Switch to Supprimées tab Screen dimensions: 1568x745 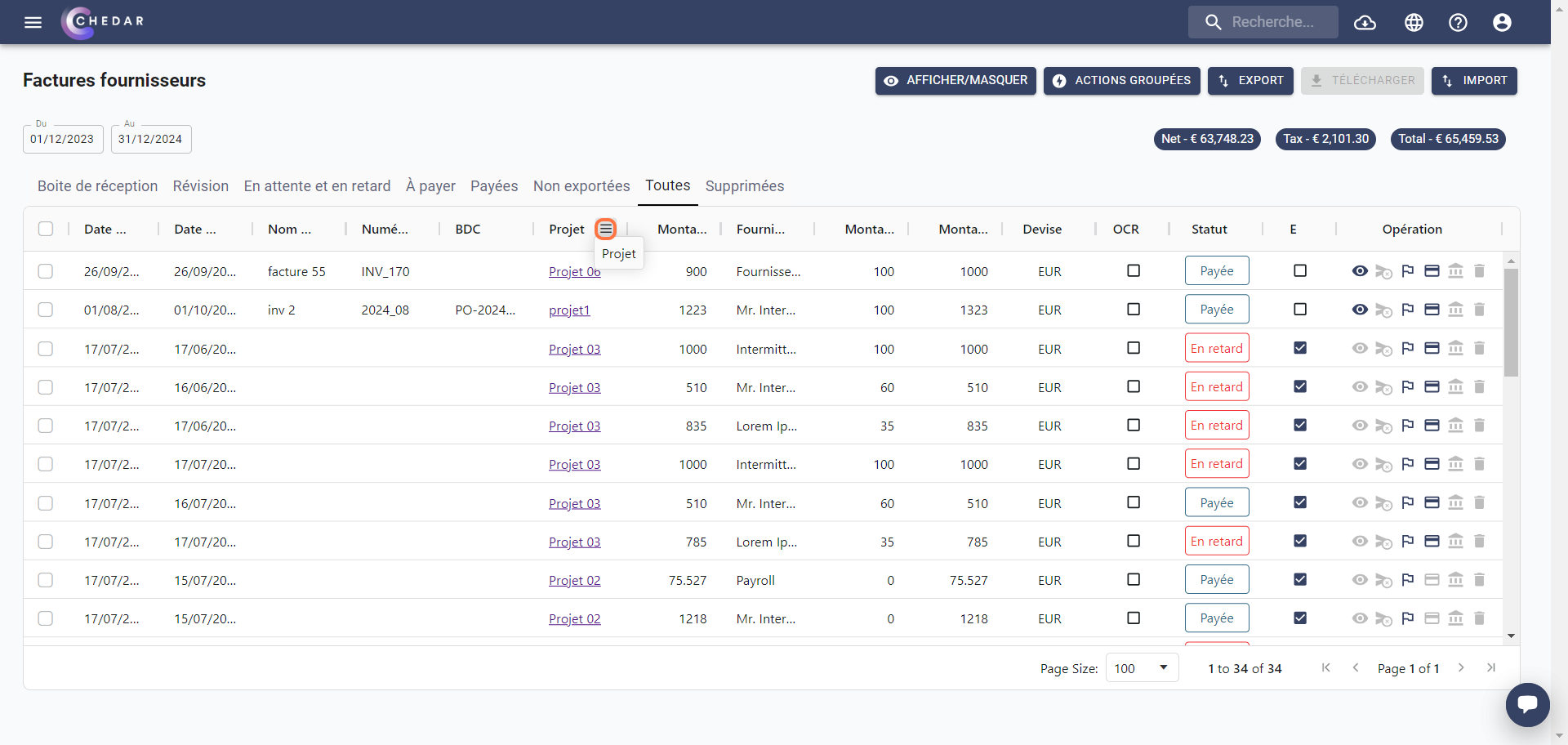coord(745,186)
